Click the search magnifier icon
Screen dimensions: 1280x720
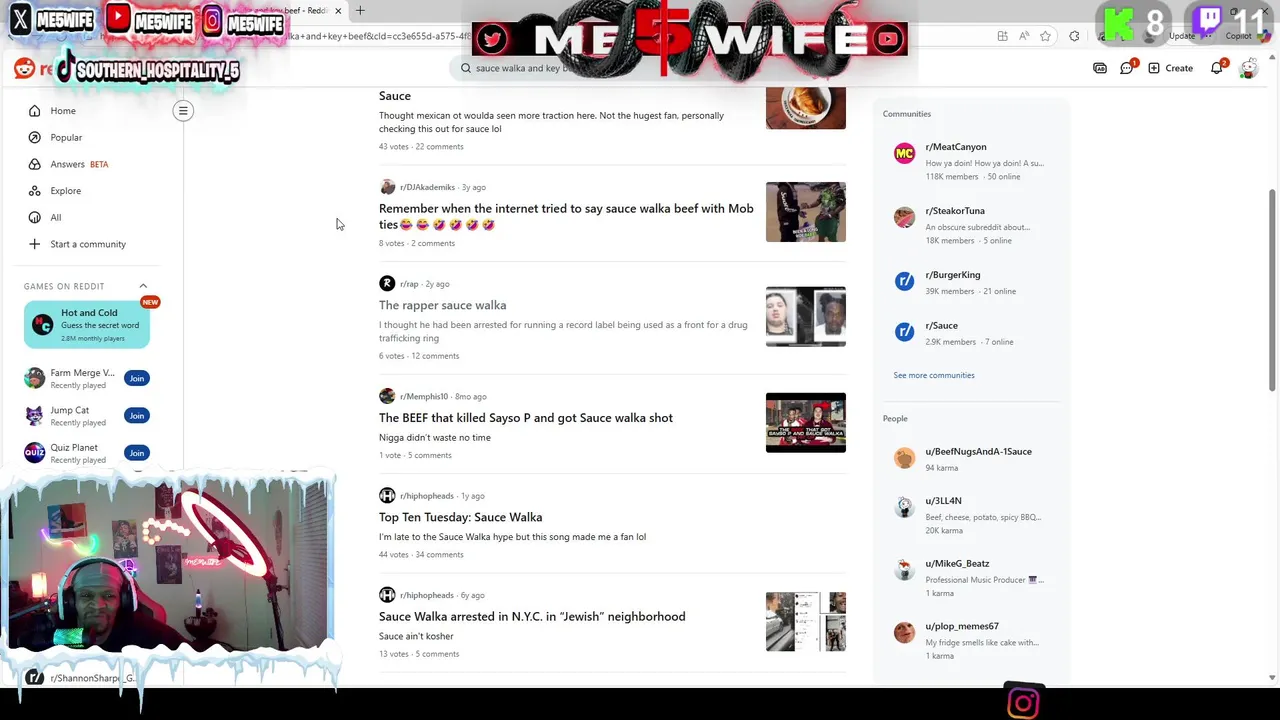(465, 68)
